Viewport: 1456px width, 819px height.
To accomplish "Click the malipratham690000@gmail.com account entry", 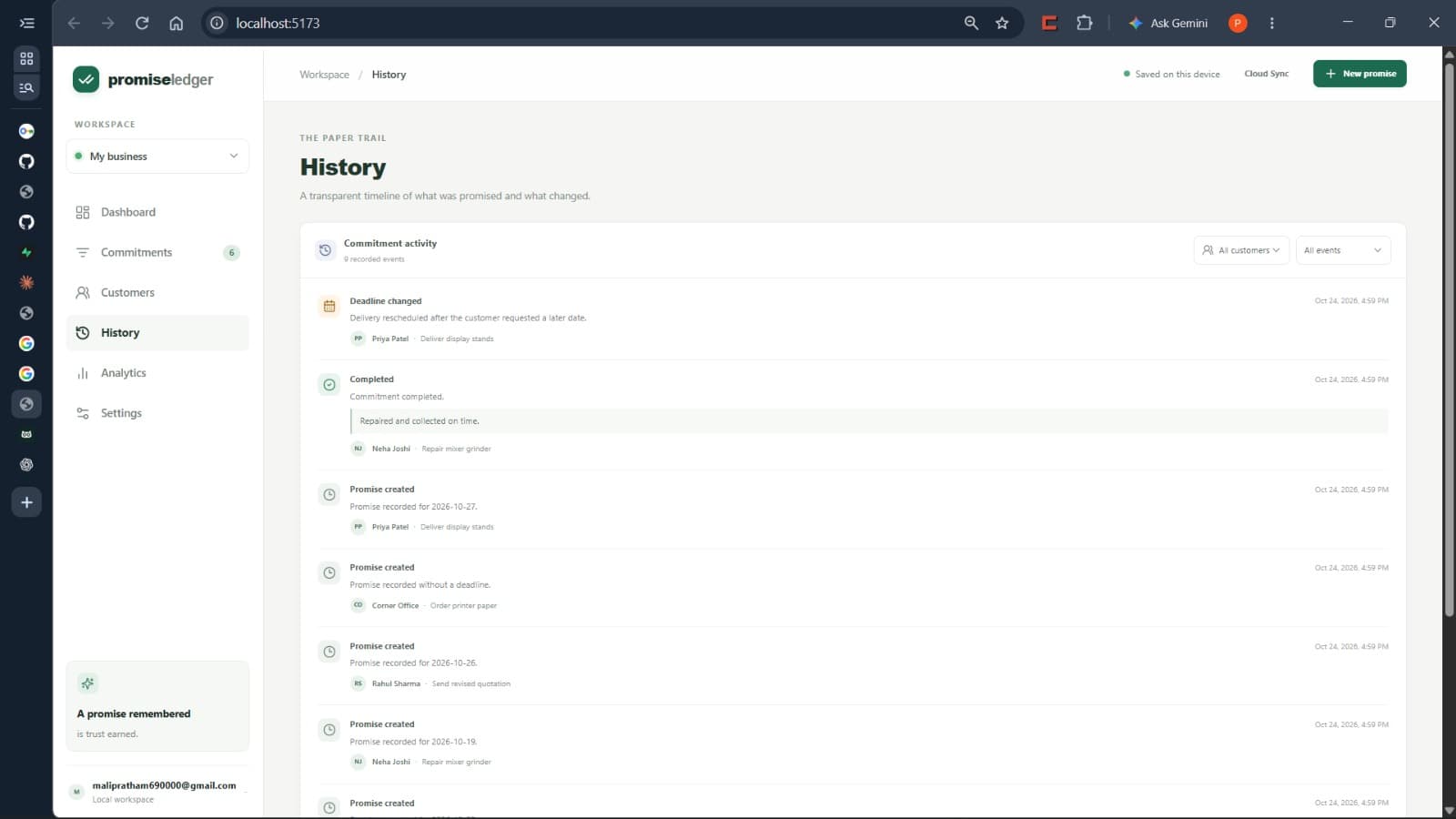I will coord(157,792).
